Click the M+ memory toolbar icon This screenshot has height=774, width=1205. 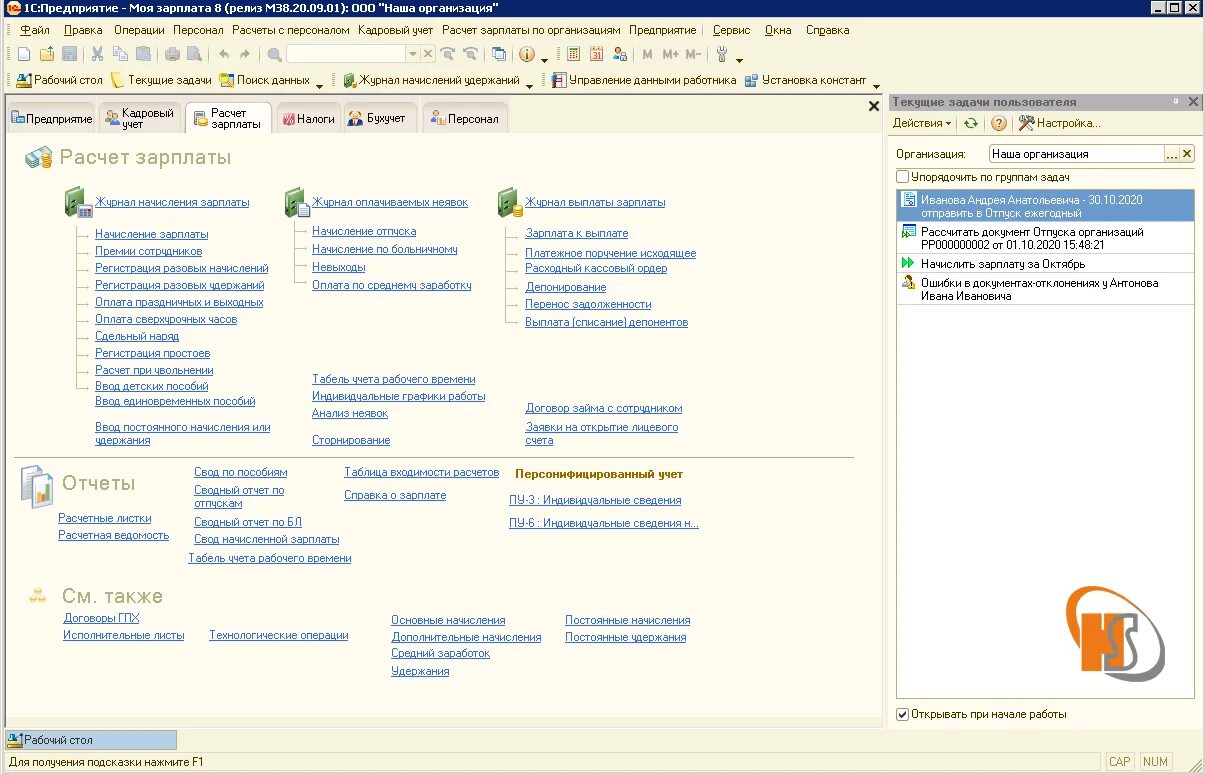pos(670,54)
